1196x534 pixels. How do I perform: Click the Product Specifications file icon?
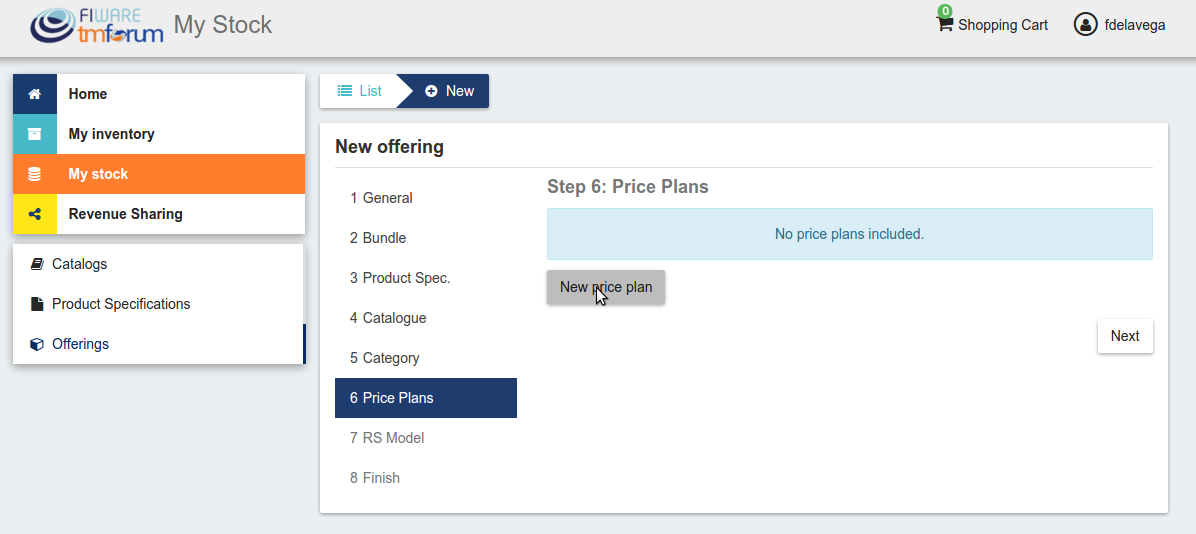click(x=37, y=304)
